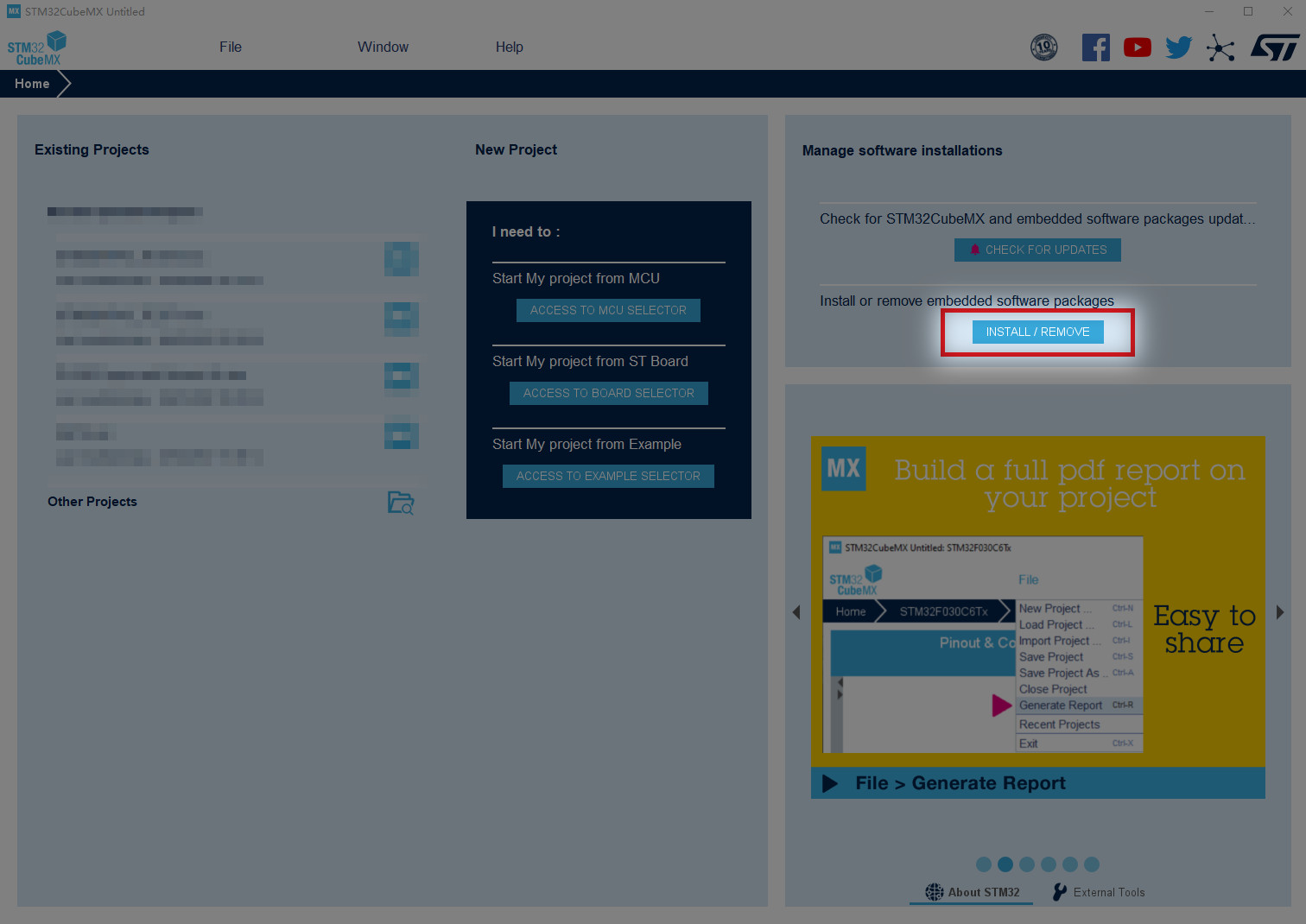Click 'Start My project from MCU' text
1306x924 pixels.
pos(576,278)
